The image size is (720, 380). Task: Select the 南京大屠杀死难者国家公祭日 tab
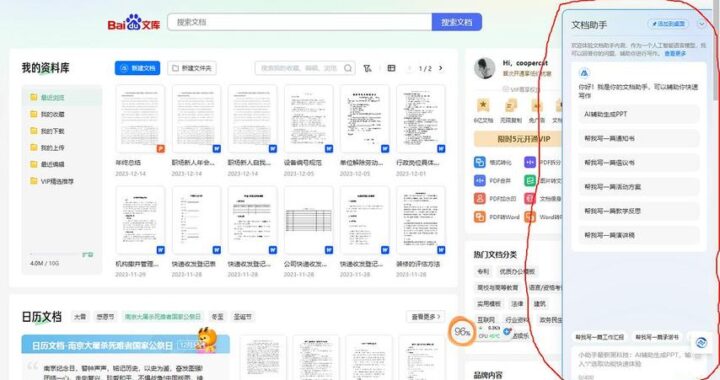(163, 317)
